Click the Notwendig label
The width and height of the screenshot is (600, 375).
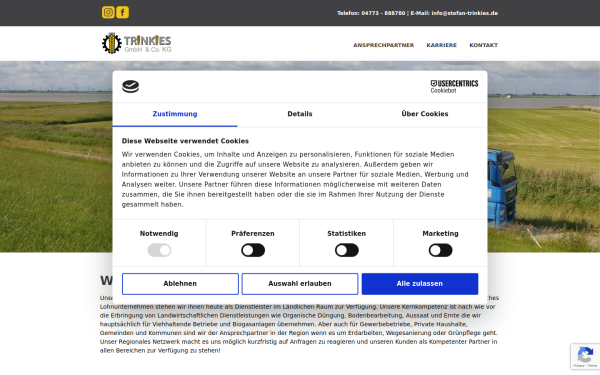point(159,233)
